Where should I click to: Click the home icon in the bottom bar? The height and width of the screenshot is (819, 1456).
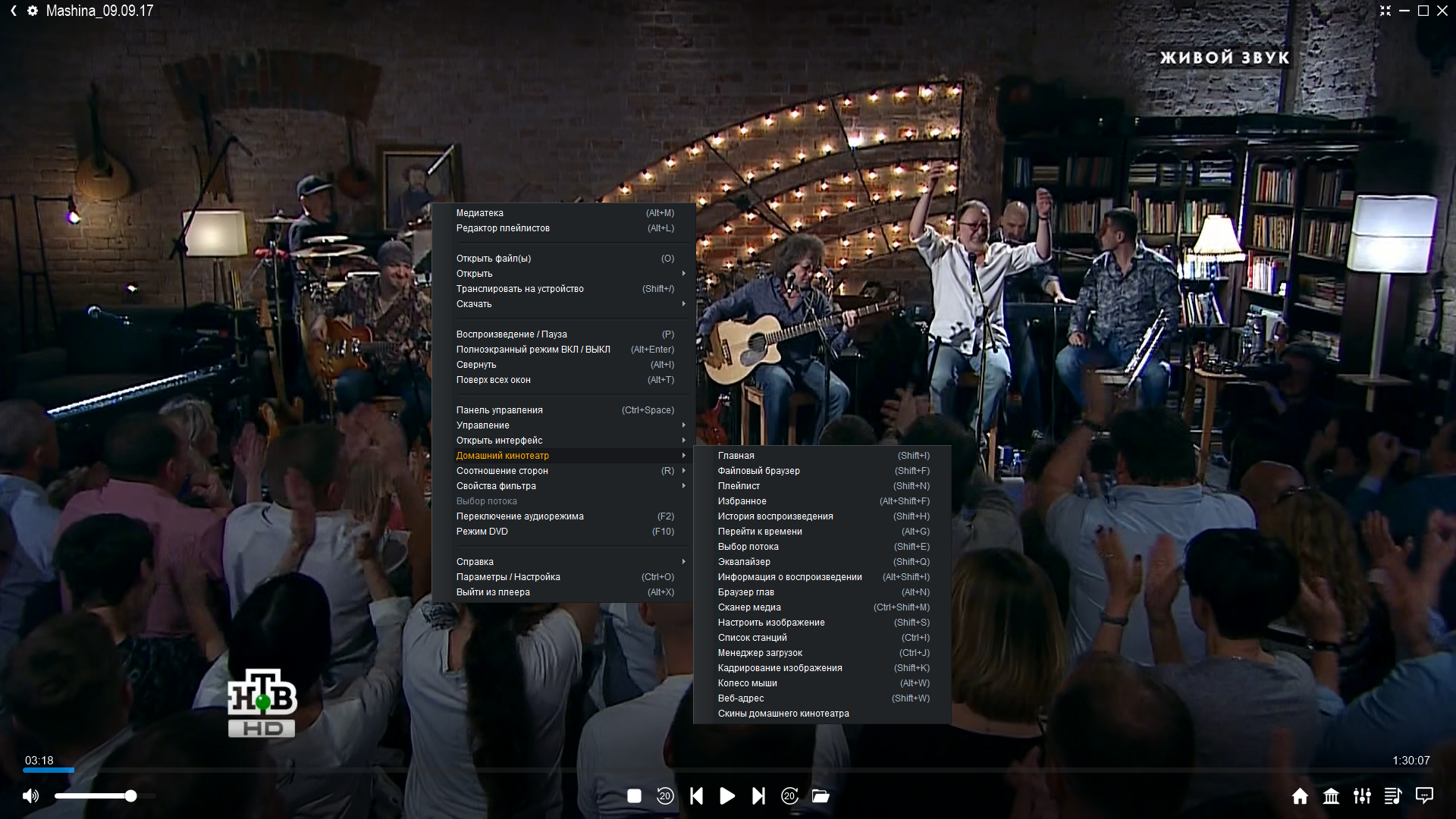pyautogui.click(x=1300, y=796)
